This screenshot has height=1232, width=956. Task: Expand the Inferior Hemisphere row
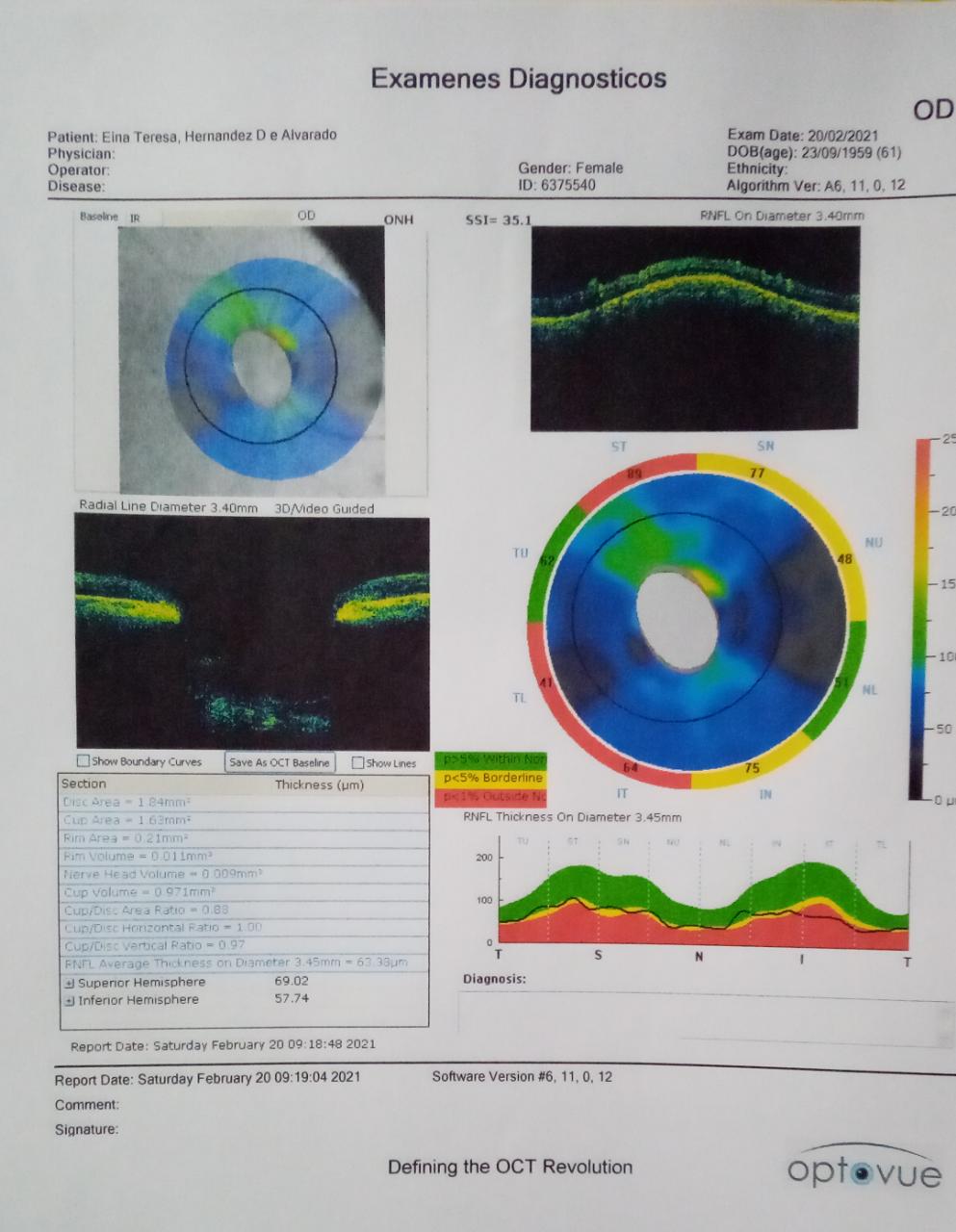(x=69, y=1001)
